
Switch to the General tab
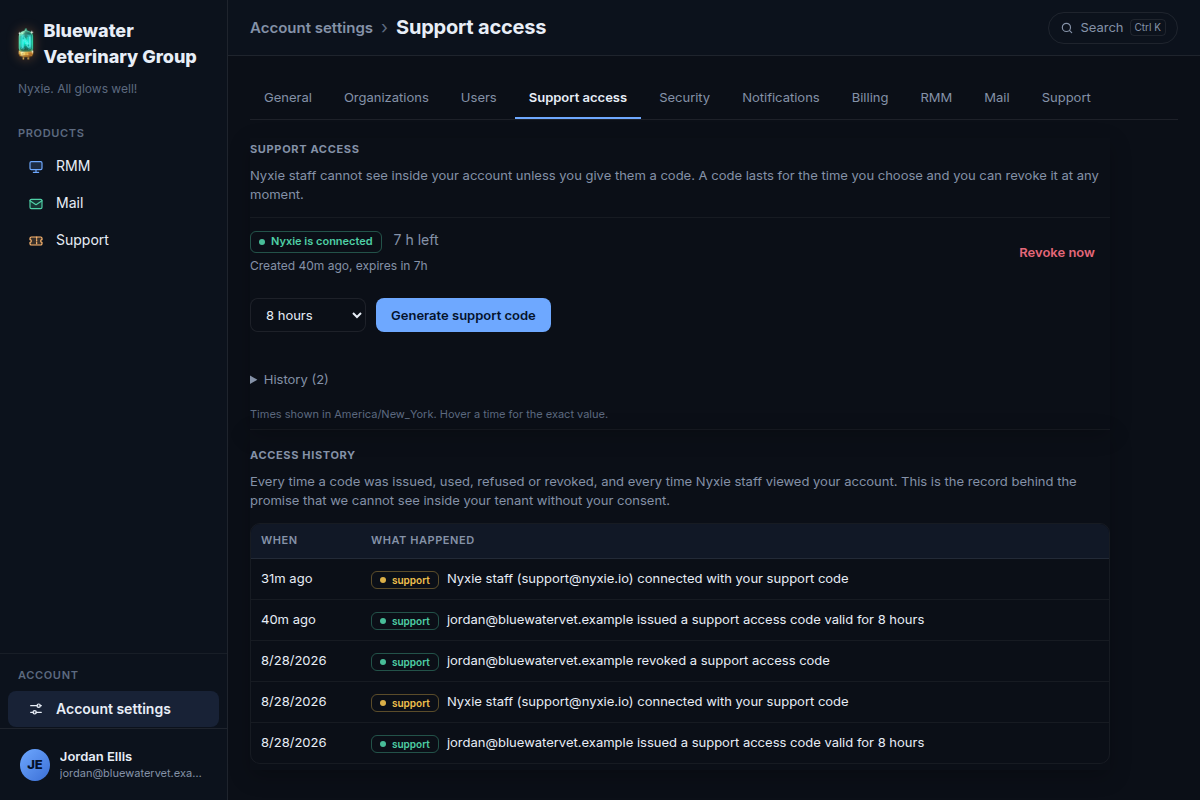(288, 98)
